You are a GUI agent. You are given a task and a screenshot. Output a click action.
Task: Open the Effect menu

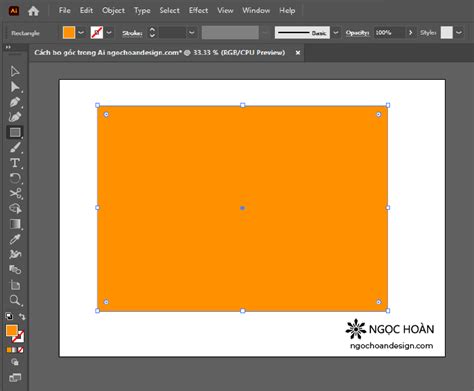point(198,11)
